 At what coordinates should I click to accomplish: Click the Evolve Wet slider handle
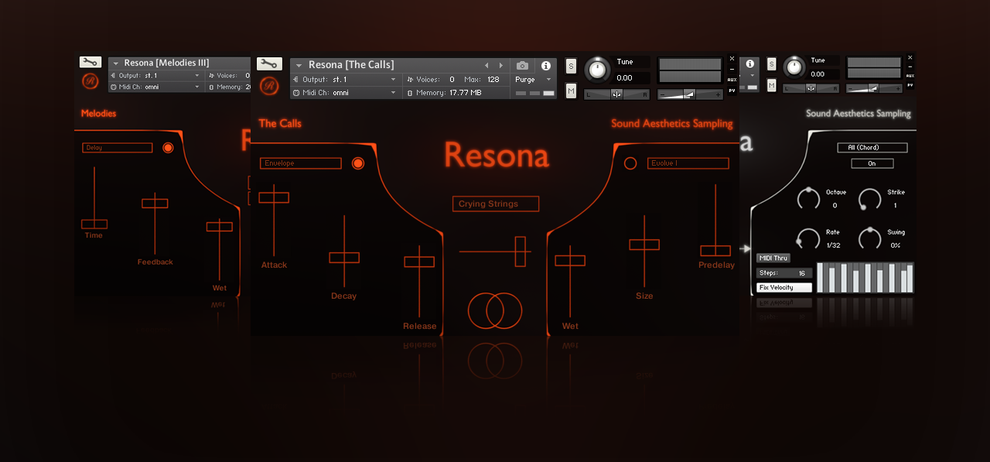tap(570, 261)
